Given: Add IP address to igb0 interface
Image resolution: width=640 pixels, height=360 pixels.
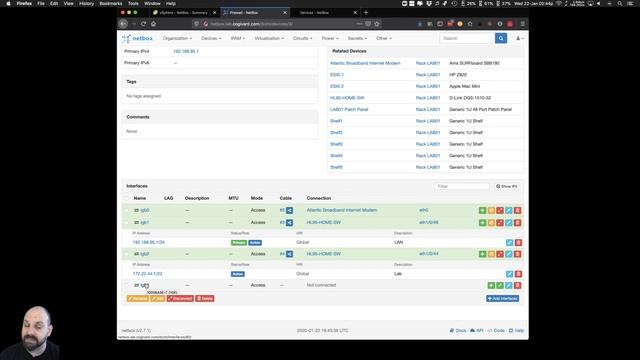Looking at the screenshot, I should click(x=482, y=210).
